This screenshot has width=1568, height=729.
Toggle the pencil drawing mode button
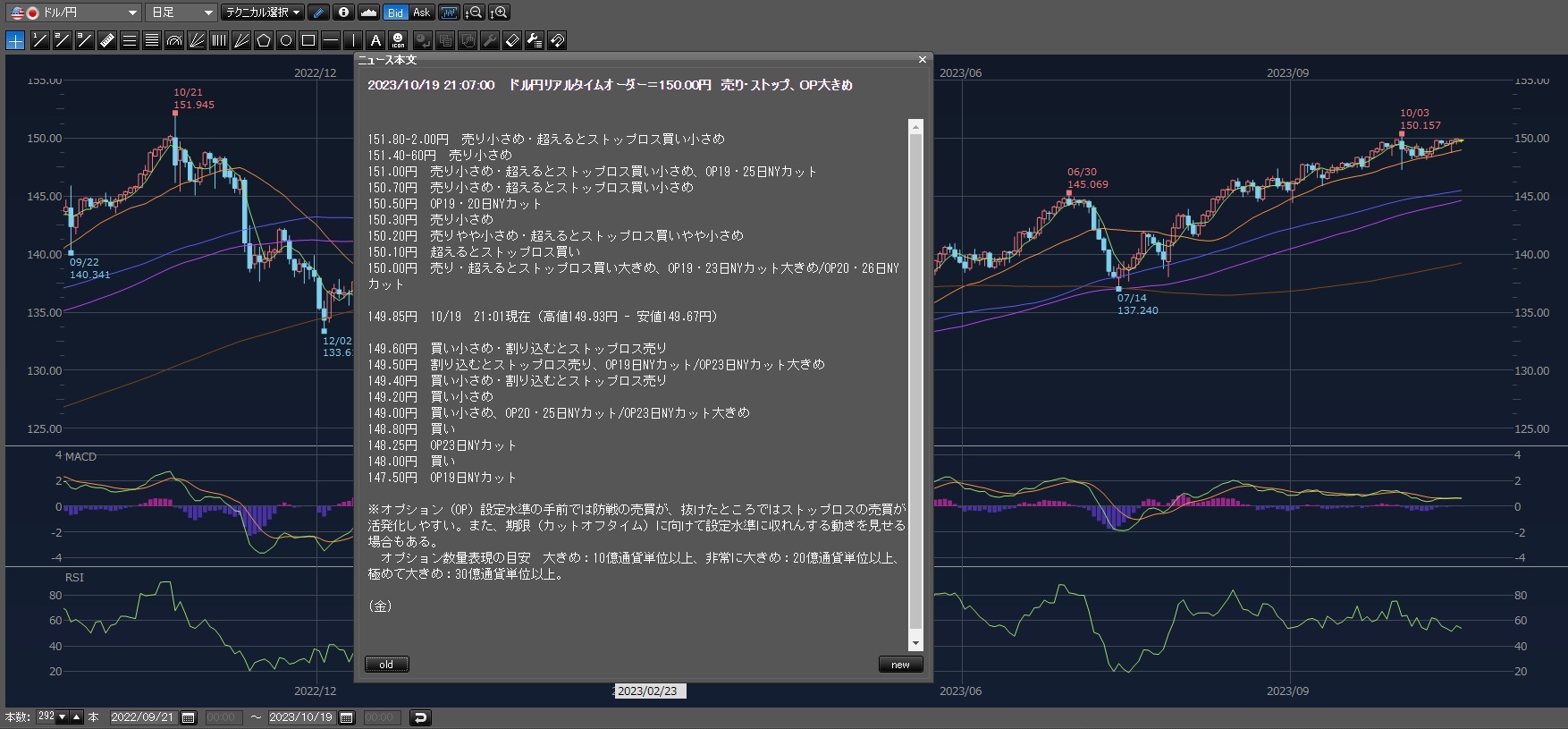[318, 13]
